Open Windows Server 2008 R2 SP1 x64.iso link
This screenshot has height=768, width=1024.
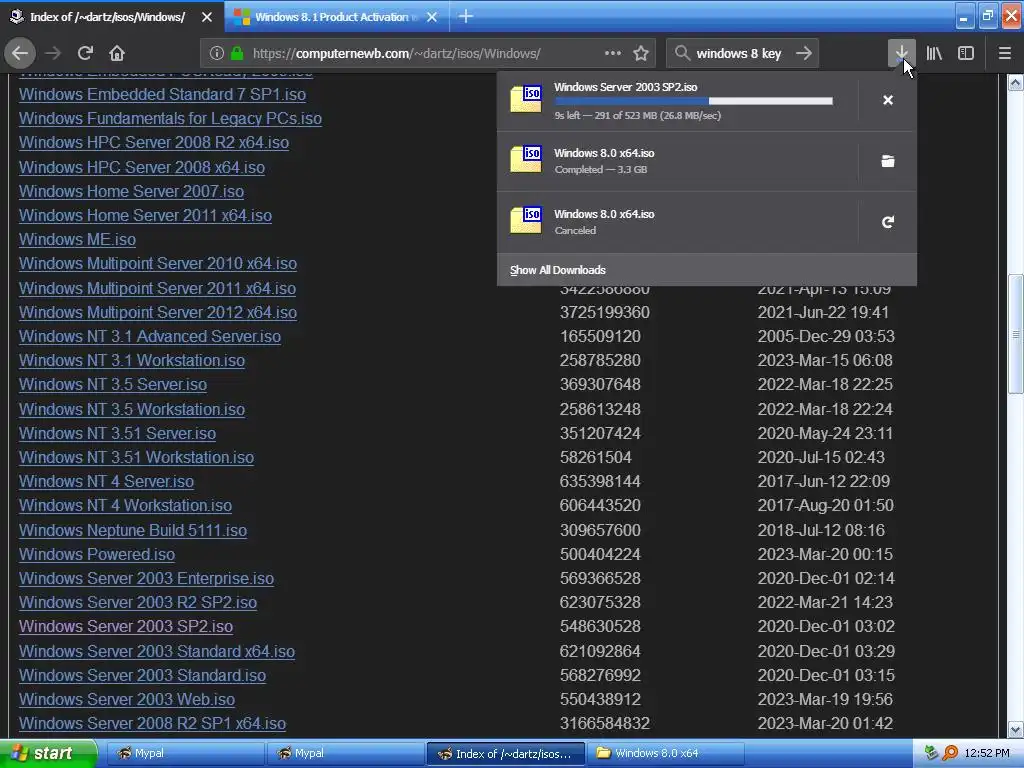(152, 724)
